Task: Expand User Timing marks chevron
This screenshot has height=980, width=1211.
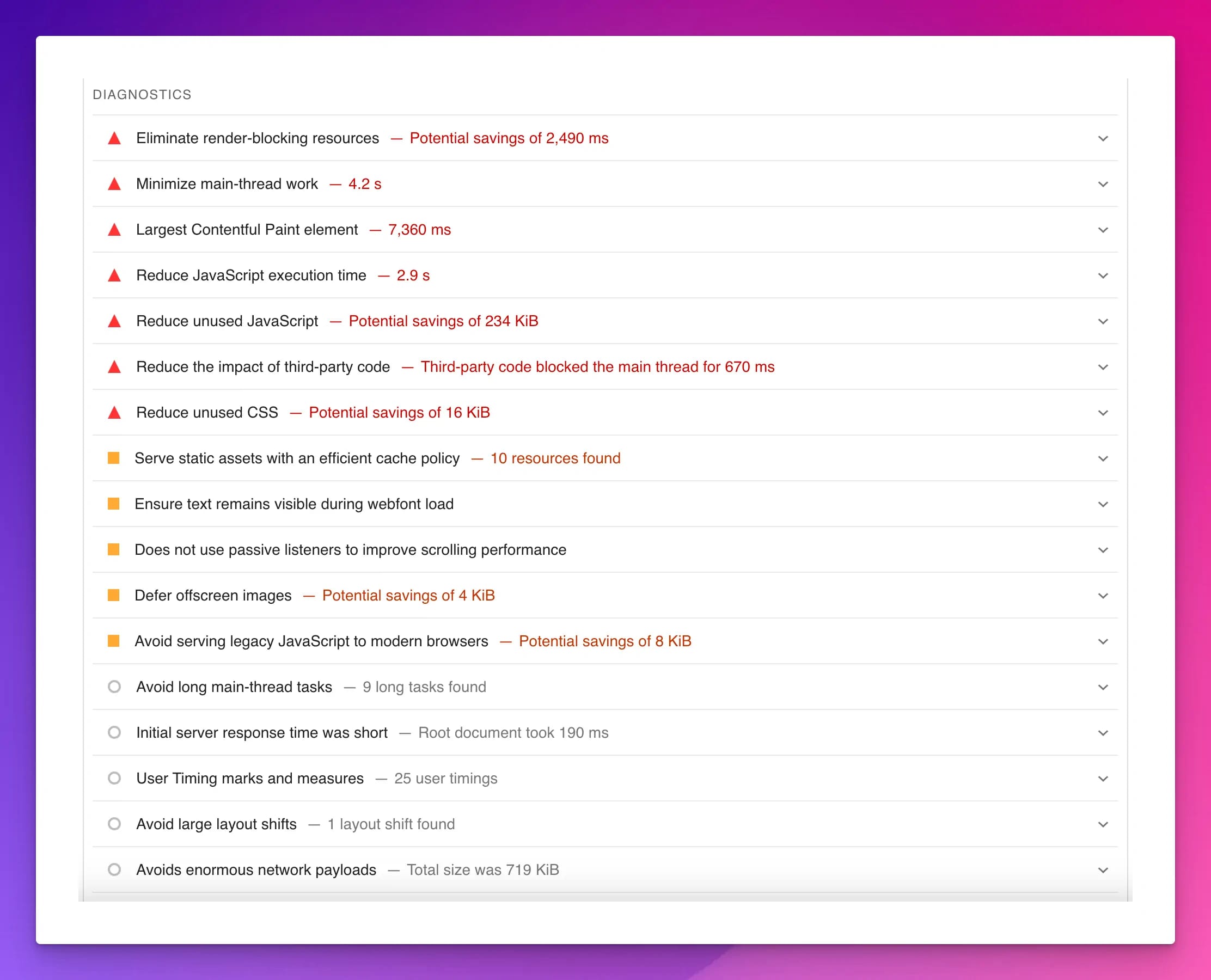Action: click(x=1103, y=779)
